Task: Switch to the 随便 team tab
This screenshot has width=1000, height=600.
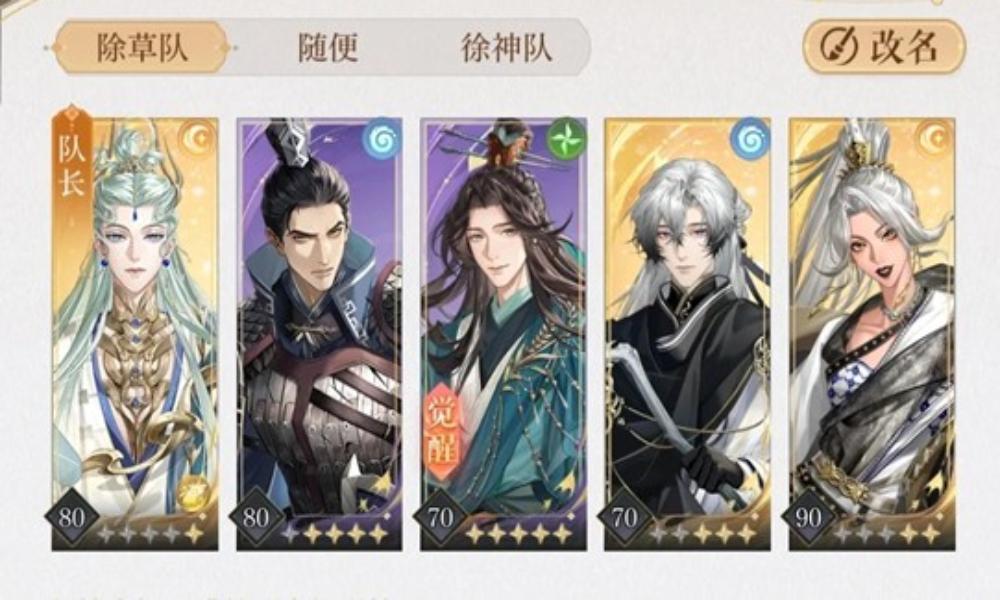Action: (x=328, y=48)
